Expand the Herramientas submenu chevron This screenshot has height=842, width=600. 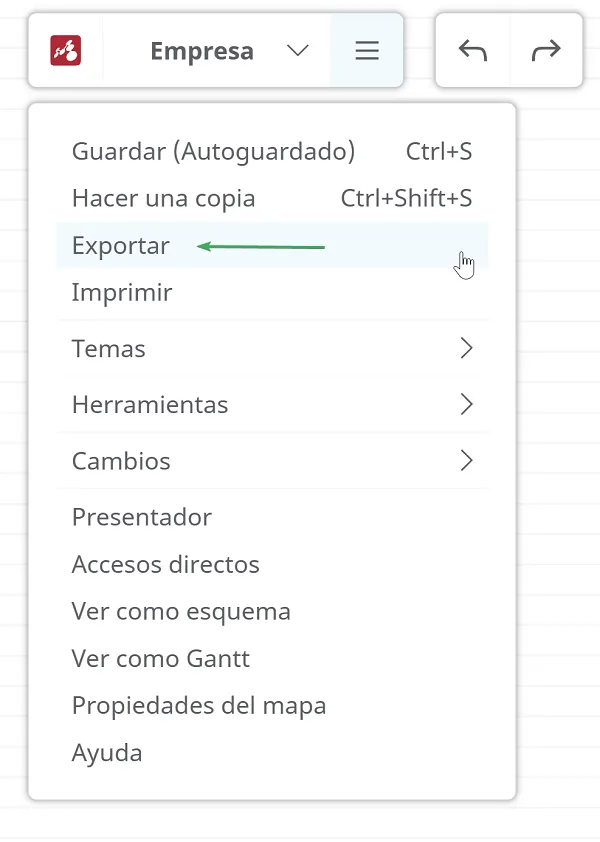(x=465, y=405)
